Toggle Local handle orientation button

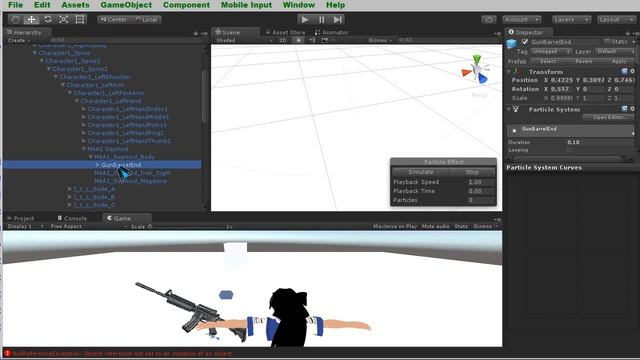(146, 19)
